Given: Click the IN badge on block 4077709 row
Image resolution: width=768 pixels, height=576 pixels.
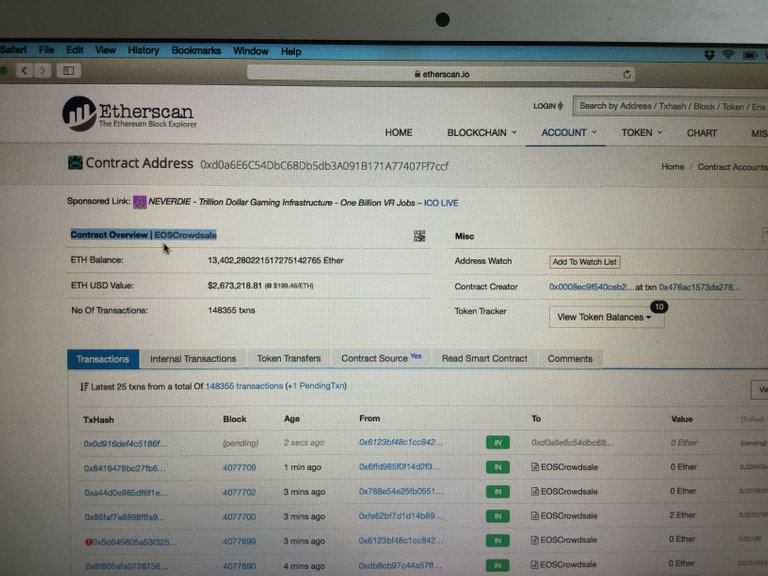Looking at the screenshot, I should (x=498, y=467).
